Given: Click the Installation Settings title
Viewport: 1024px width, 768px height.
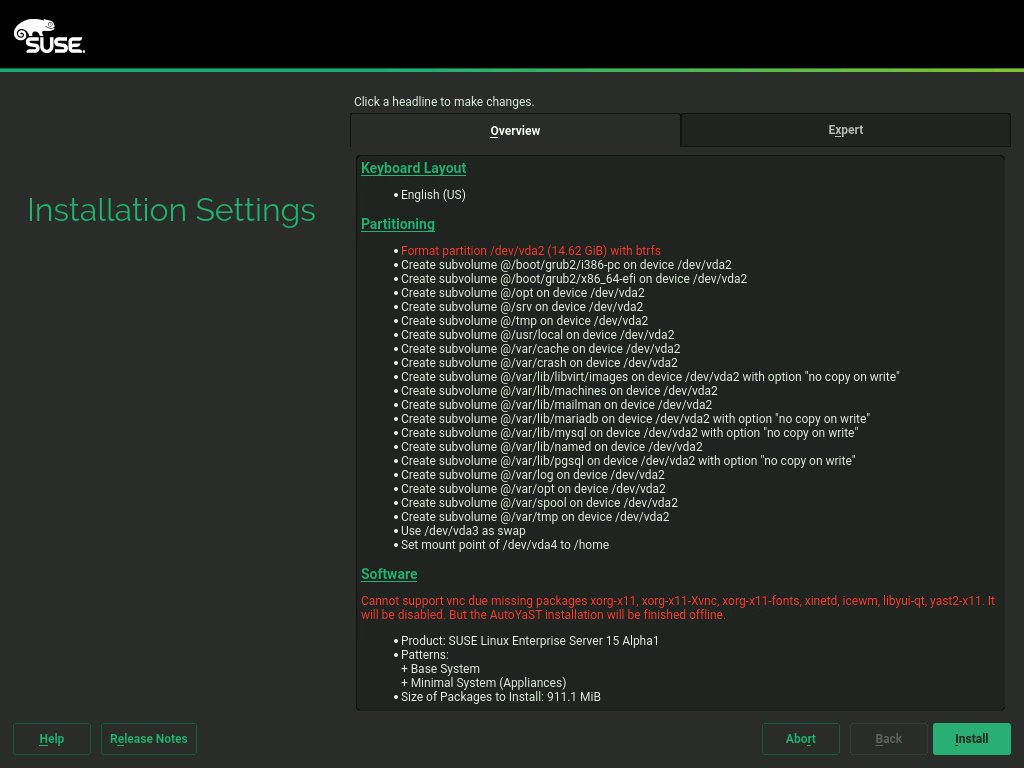Looking at the screenshot, I should click(x=171, y=210).
